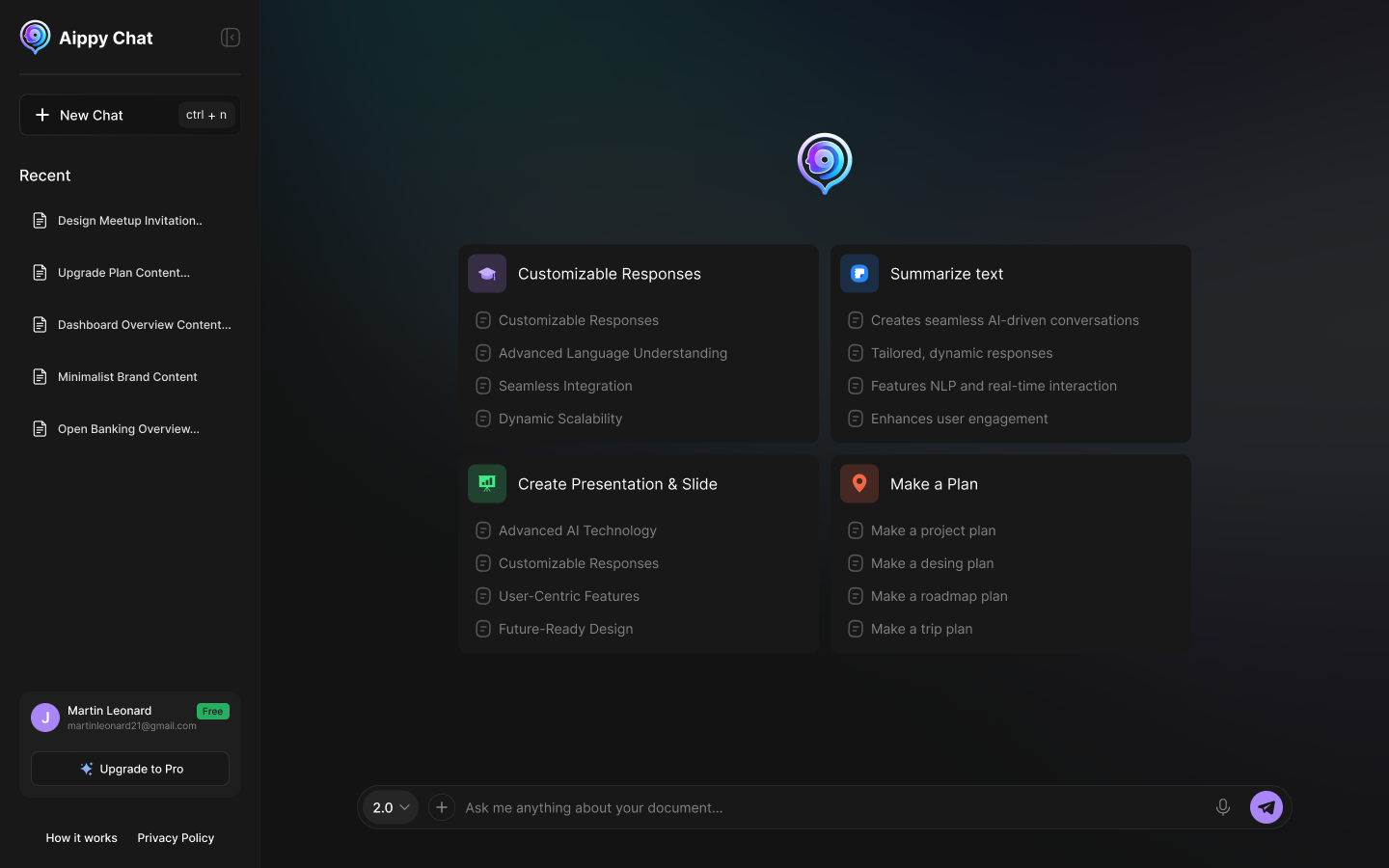The image size is (1389, 868).
Task: Select the Summarize text card heading
Action: click(946, 274)
